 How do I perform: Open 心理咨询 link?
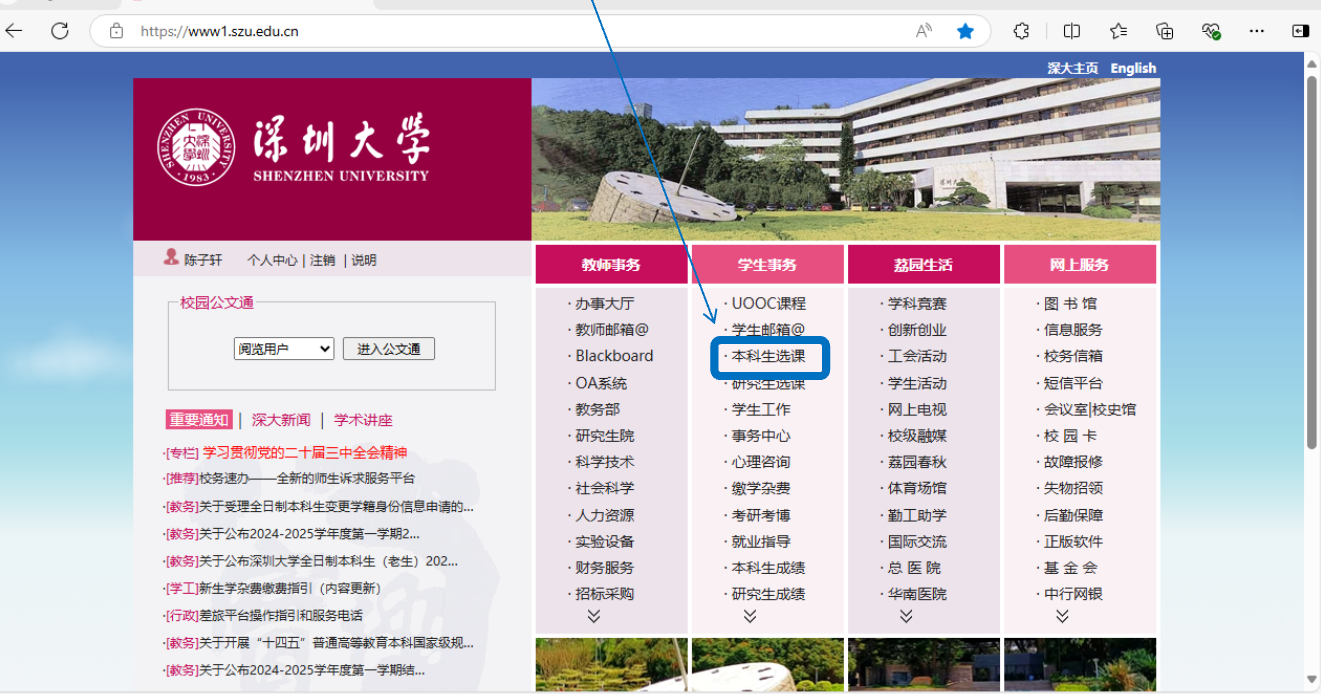760,462
